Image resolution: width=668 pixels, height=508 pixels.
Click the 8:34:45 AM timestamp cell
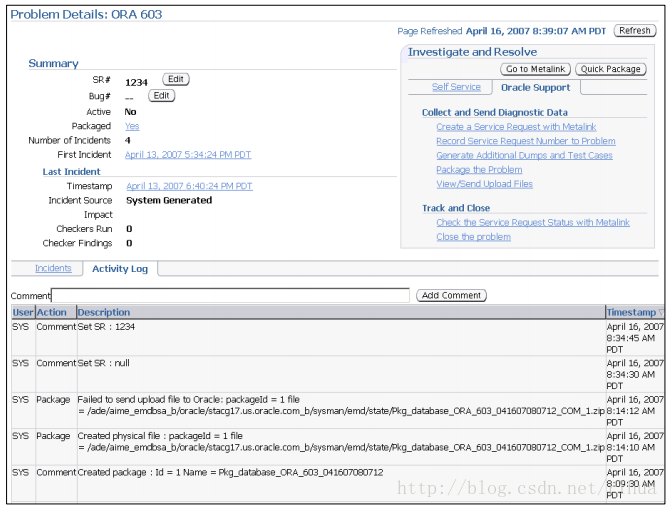(x=635, y=338)
